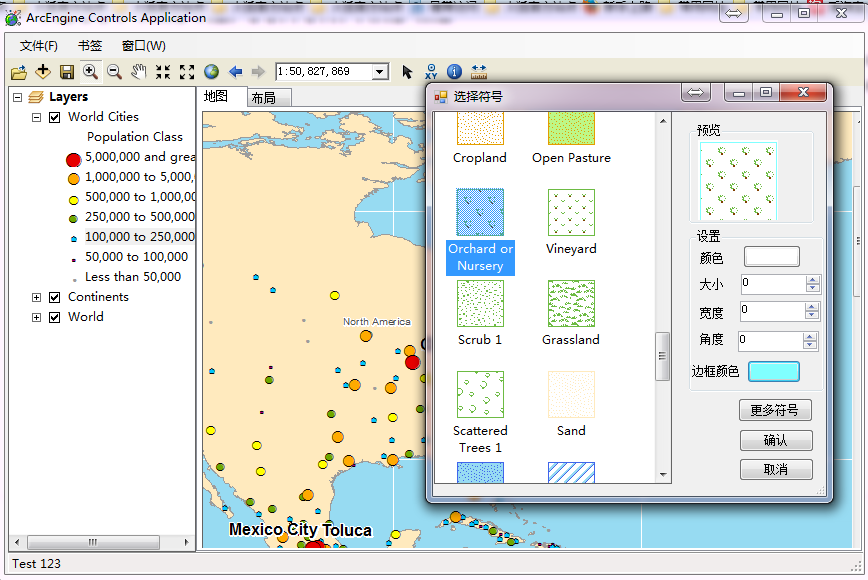868x580 pixels.
Task: Choose the Sand symbol thumbnail
Action: pyautogui.click(x=571, y=395)
